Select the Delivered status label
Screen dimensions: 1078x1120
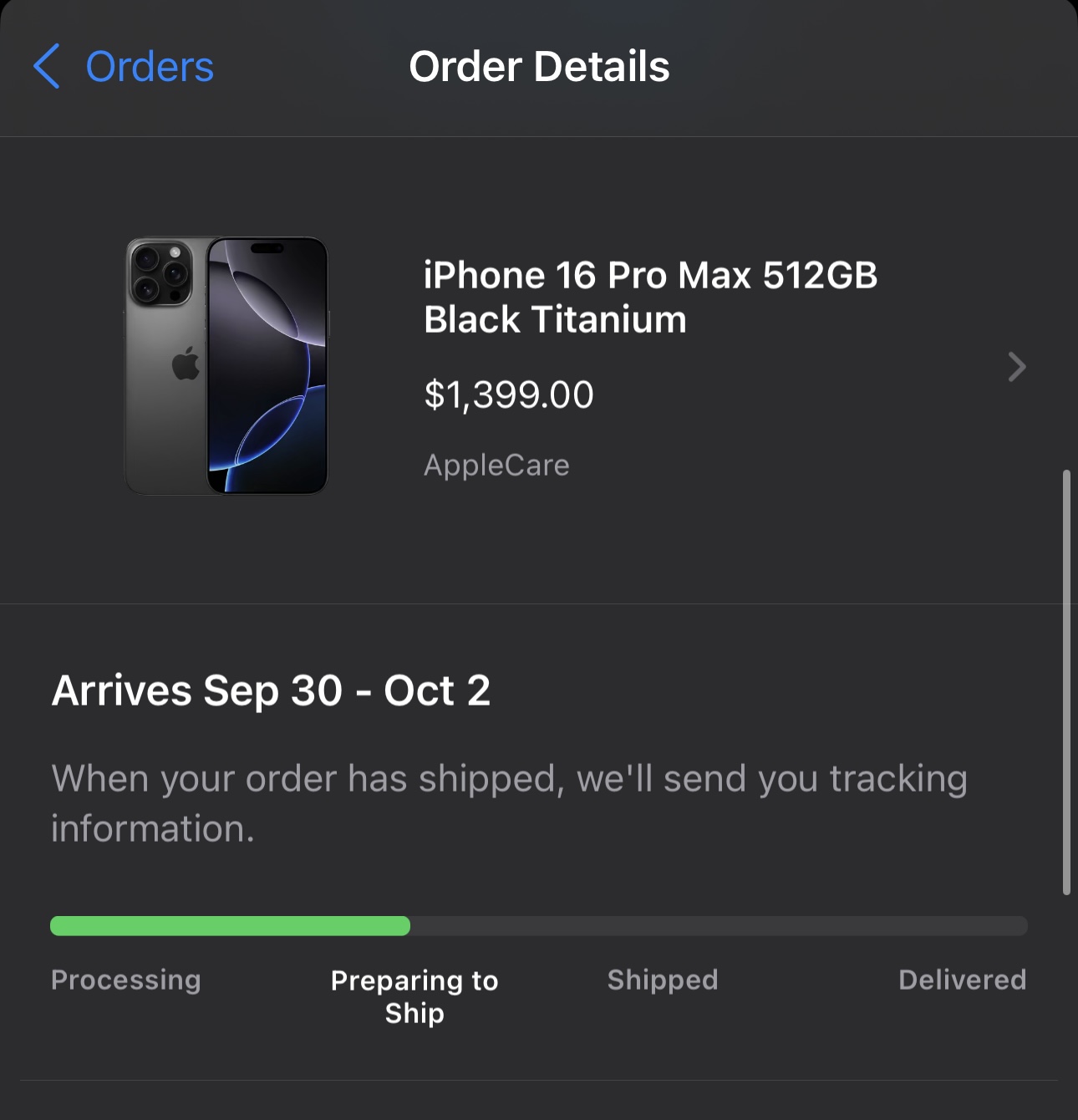tap(962, 980)
